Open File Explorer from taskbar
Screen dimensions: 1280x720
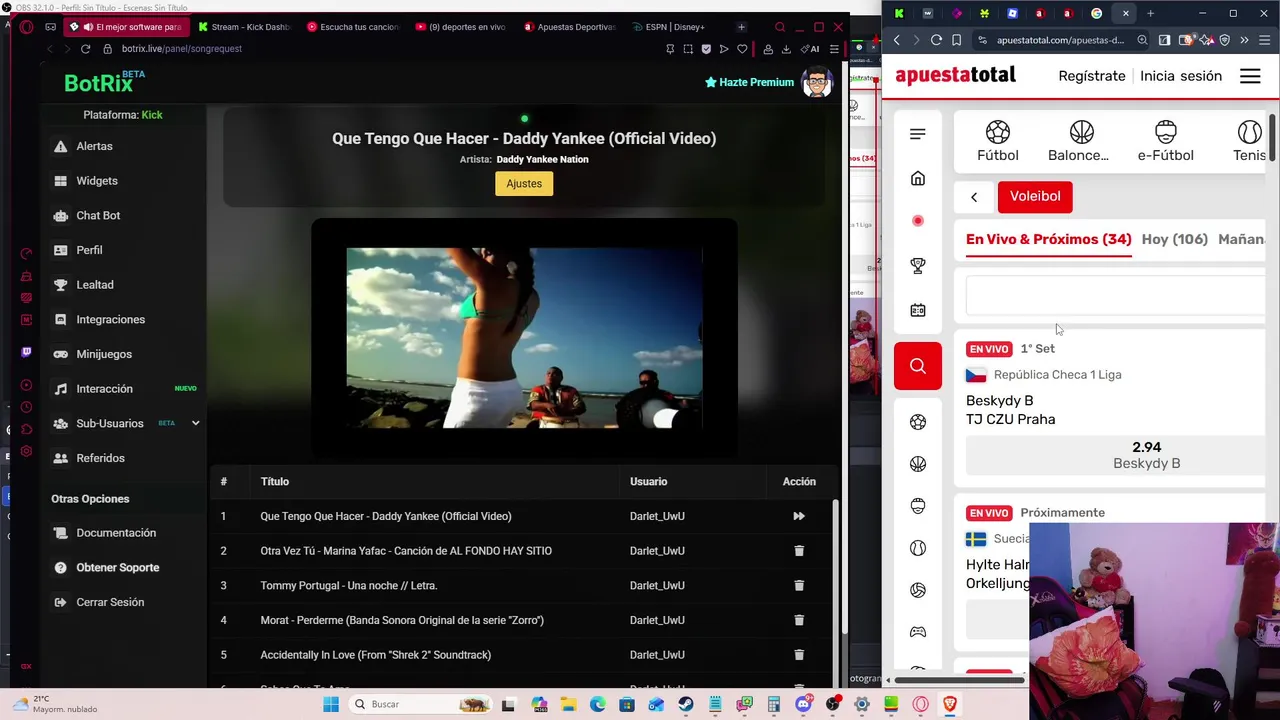click(568, 704)
